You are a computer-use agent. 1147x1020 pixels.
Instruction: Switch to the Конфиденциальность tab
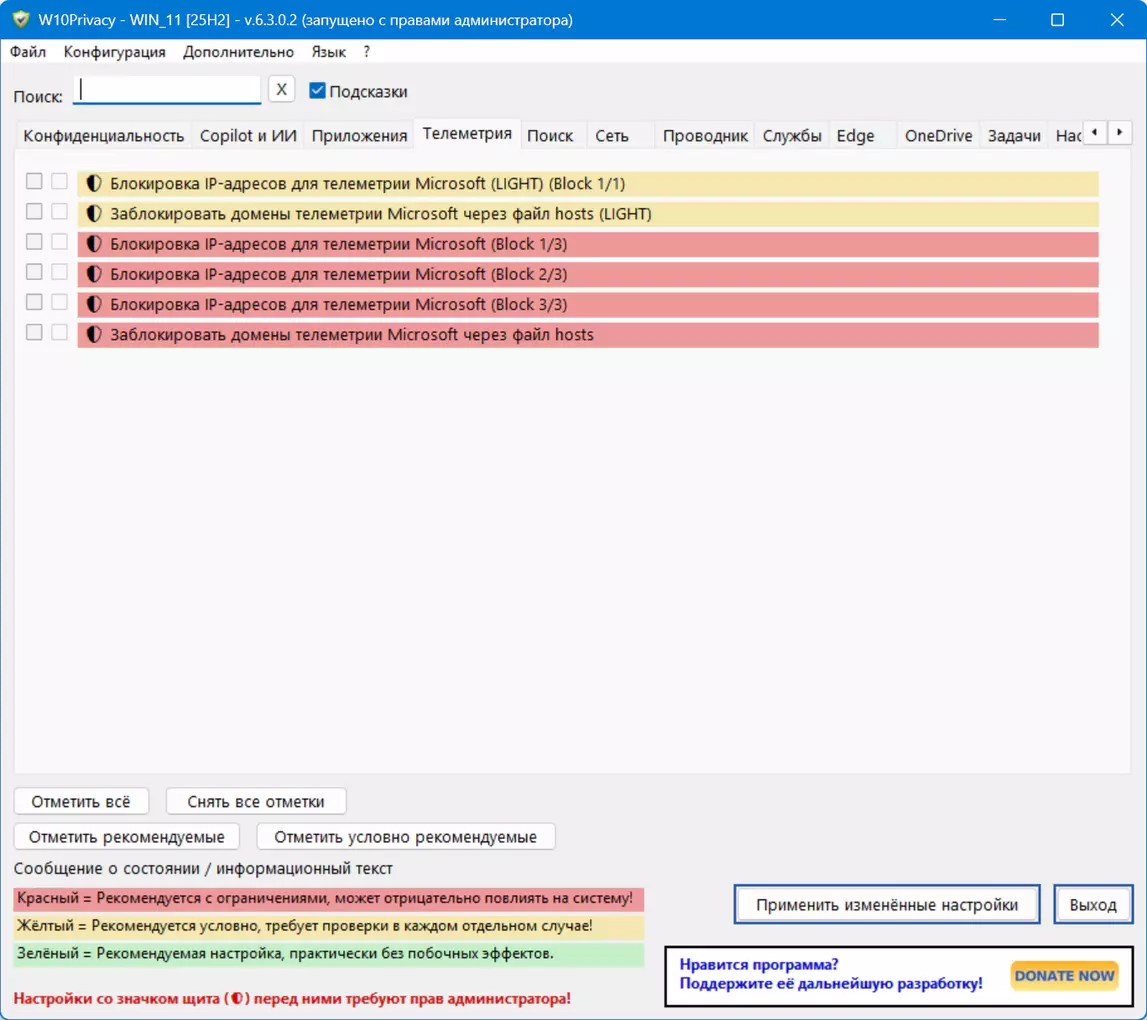[x=103, y=135]
